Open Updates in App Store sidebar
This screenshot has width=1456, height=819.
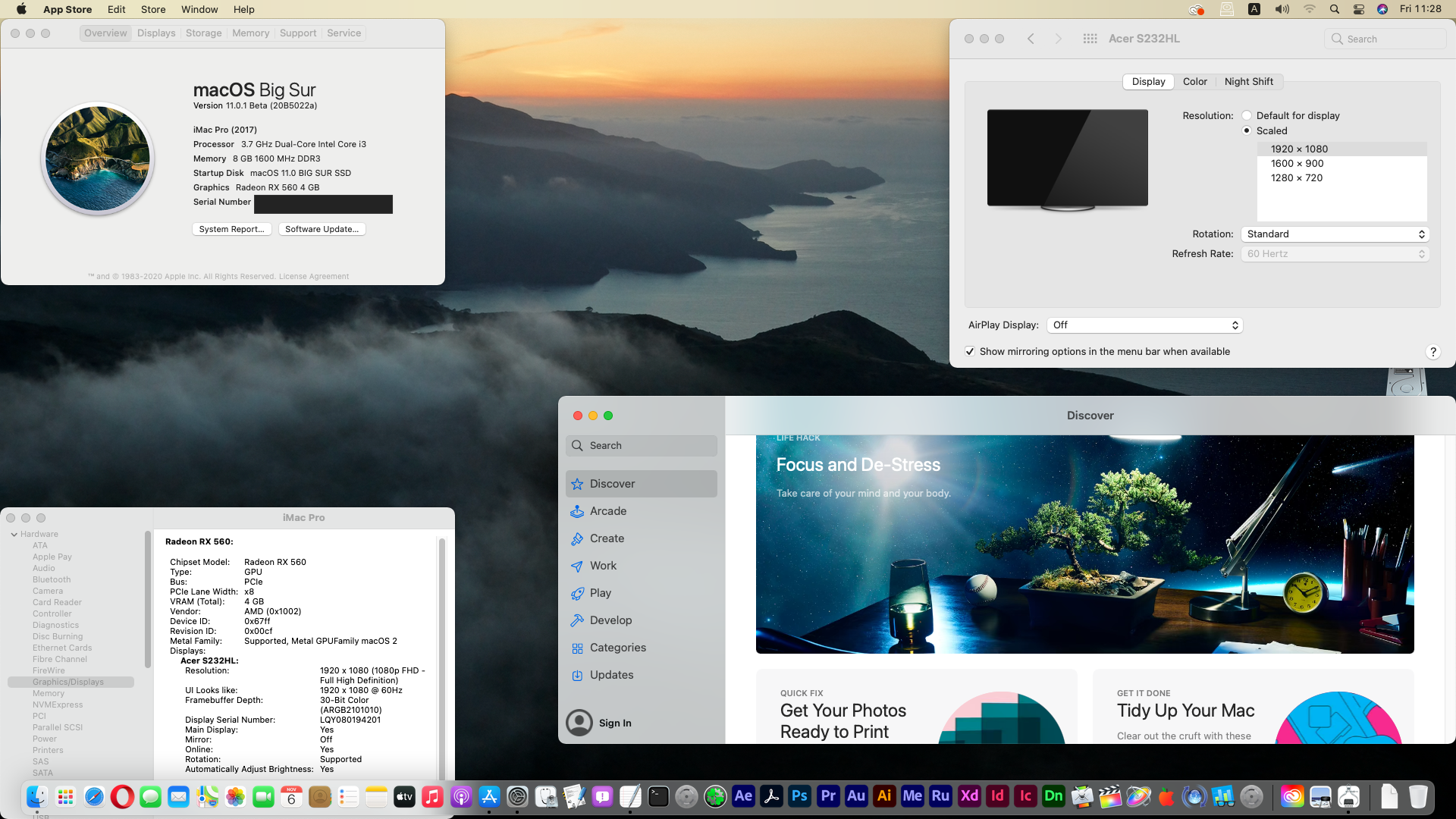641,675
